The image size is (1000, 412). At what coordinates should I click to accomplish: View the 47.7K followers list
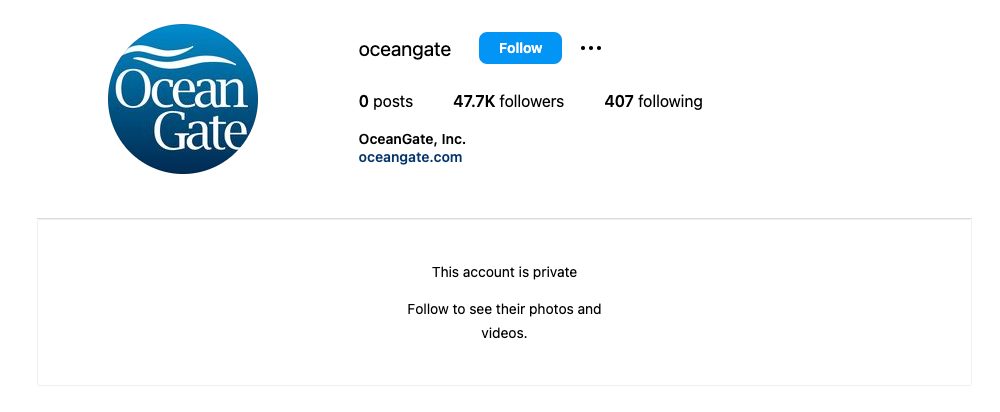tap(508, 101)
